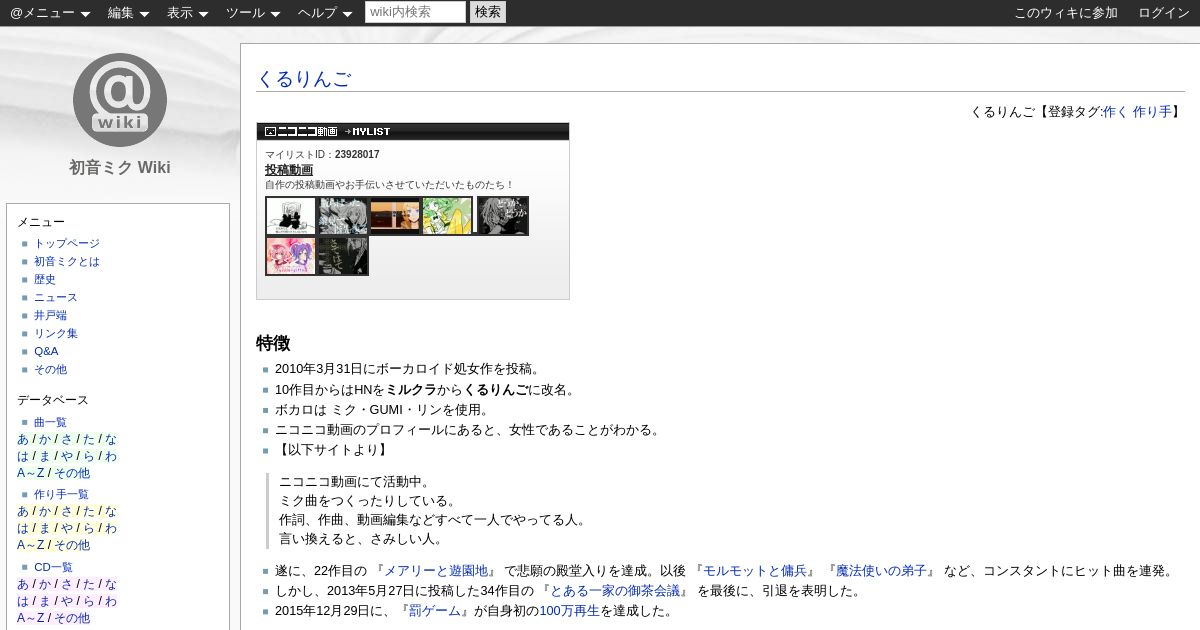Select A～Z index under 作り手一覧
The image size is (1200, 630).
pyautogui.click(x=31, y=545)
